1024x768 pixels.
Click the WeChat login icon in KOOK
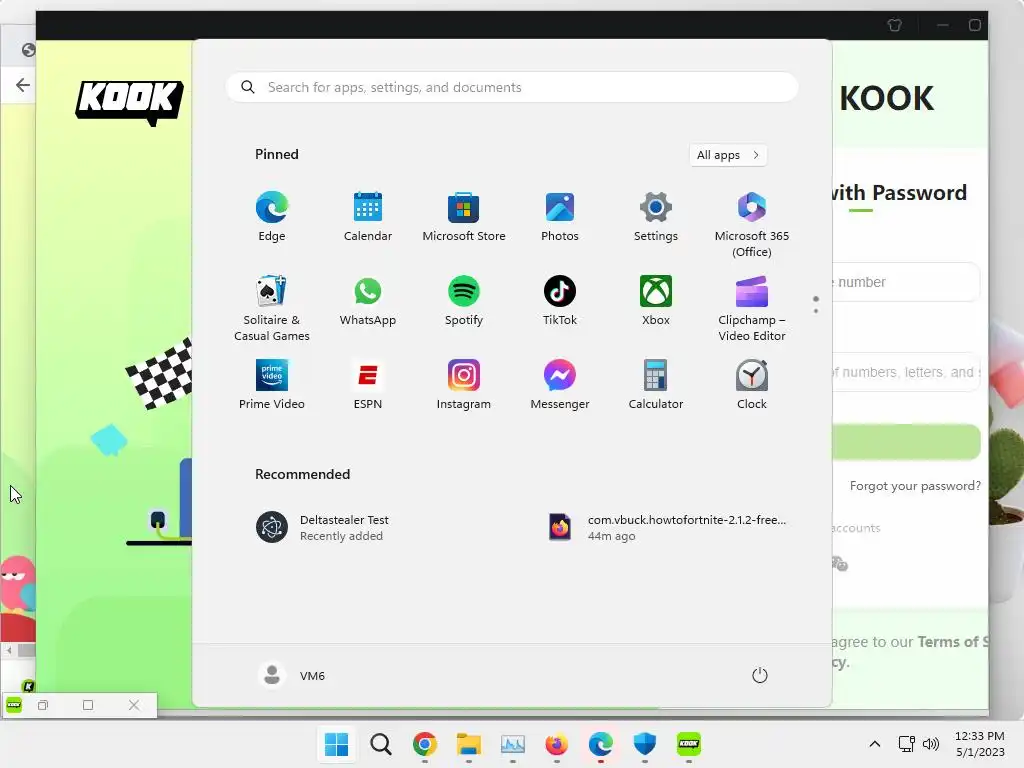click(840, 563)
